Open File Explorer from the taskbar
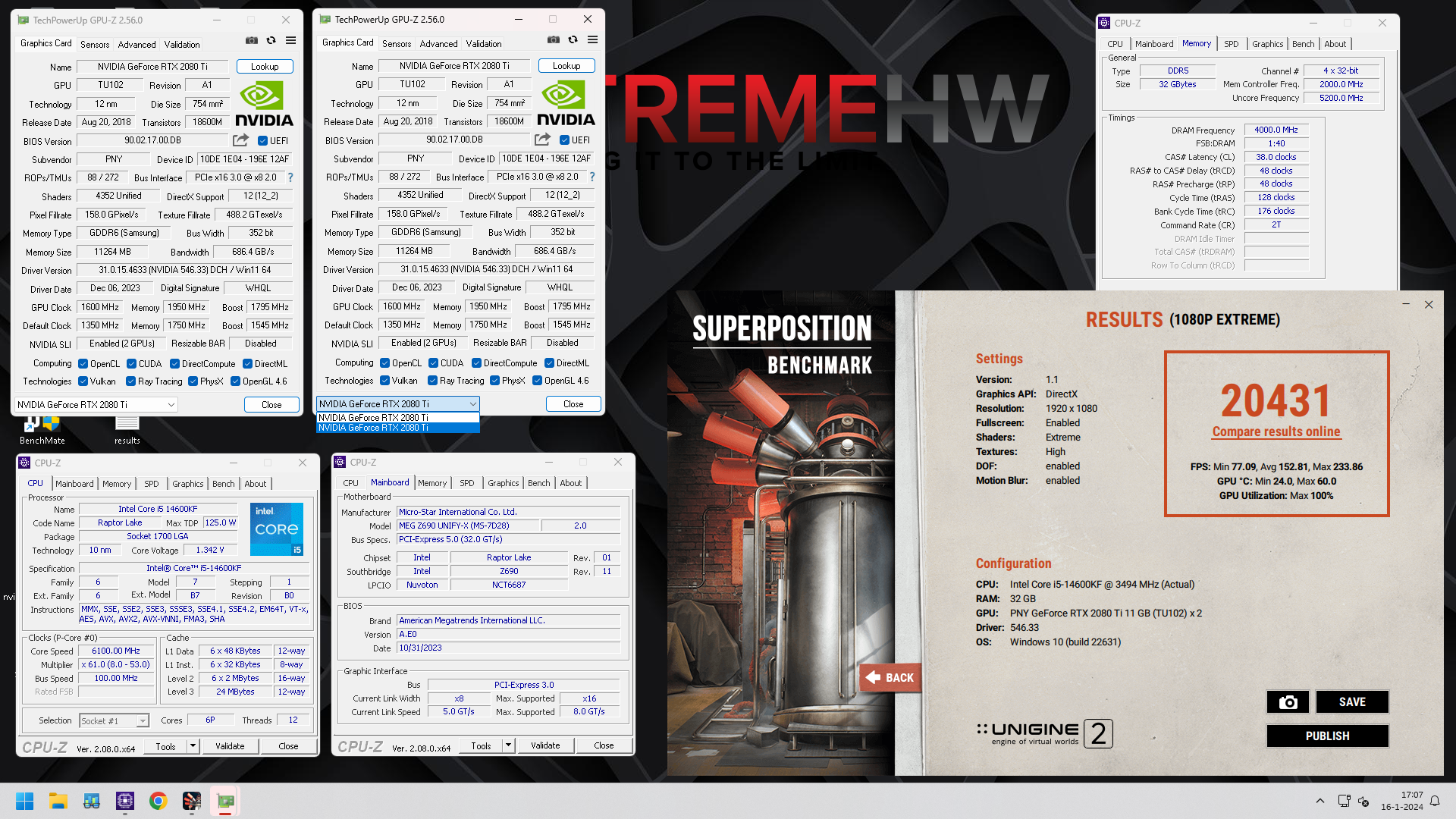Screen dimensions: 1456x819 tap(58, 801)
